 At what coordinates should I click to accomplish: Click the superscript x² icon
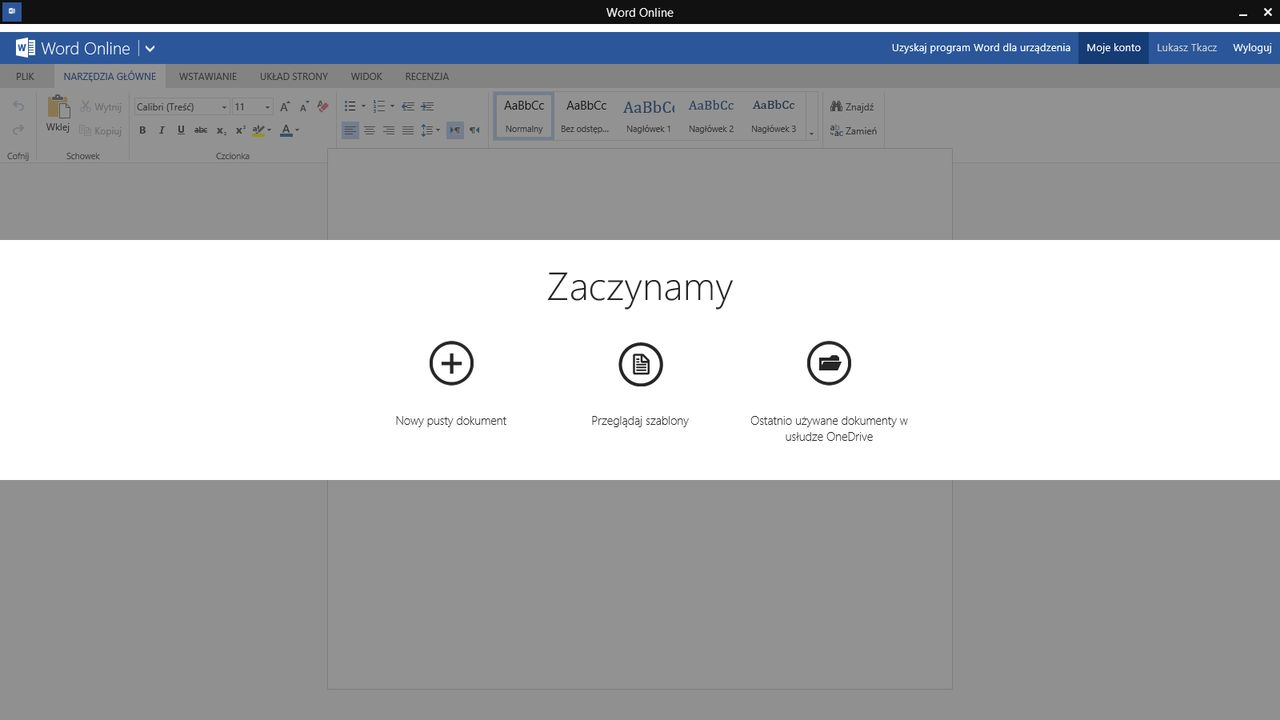click(x=240, y=130)
